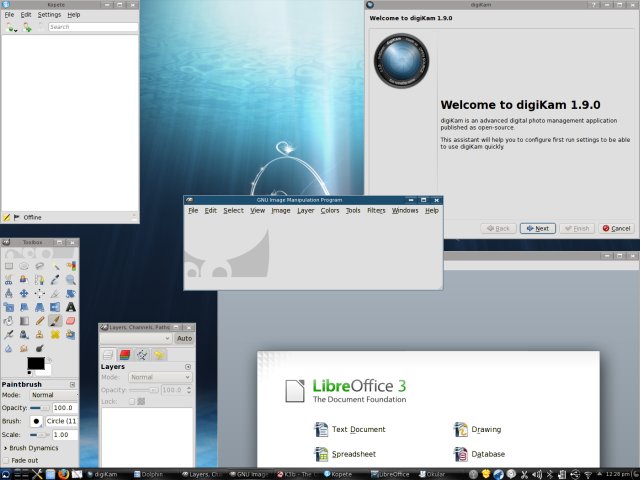The height and width of the screenshot is (480, 640).
Task: Click Firefox icon in the taskbar
Action: coord(61,474)
